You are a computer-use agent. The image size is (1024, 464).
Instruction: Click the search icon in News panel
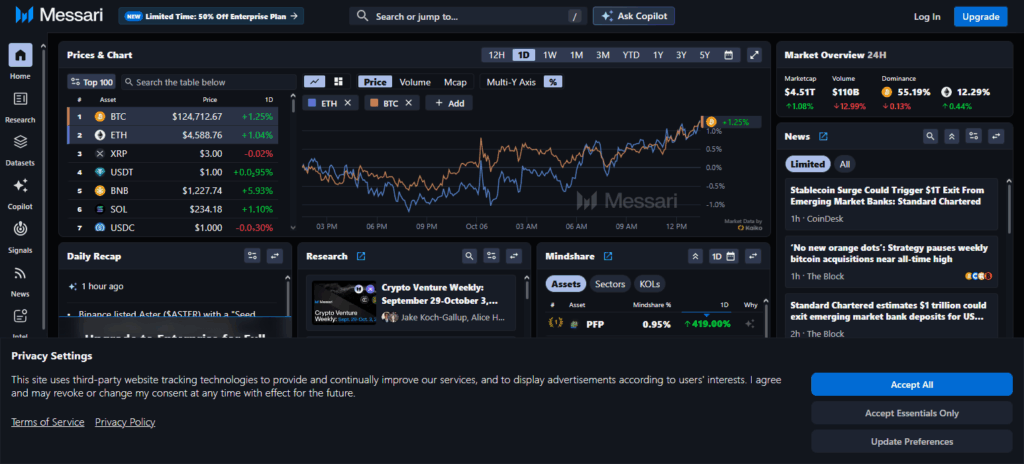930,136
